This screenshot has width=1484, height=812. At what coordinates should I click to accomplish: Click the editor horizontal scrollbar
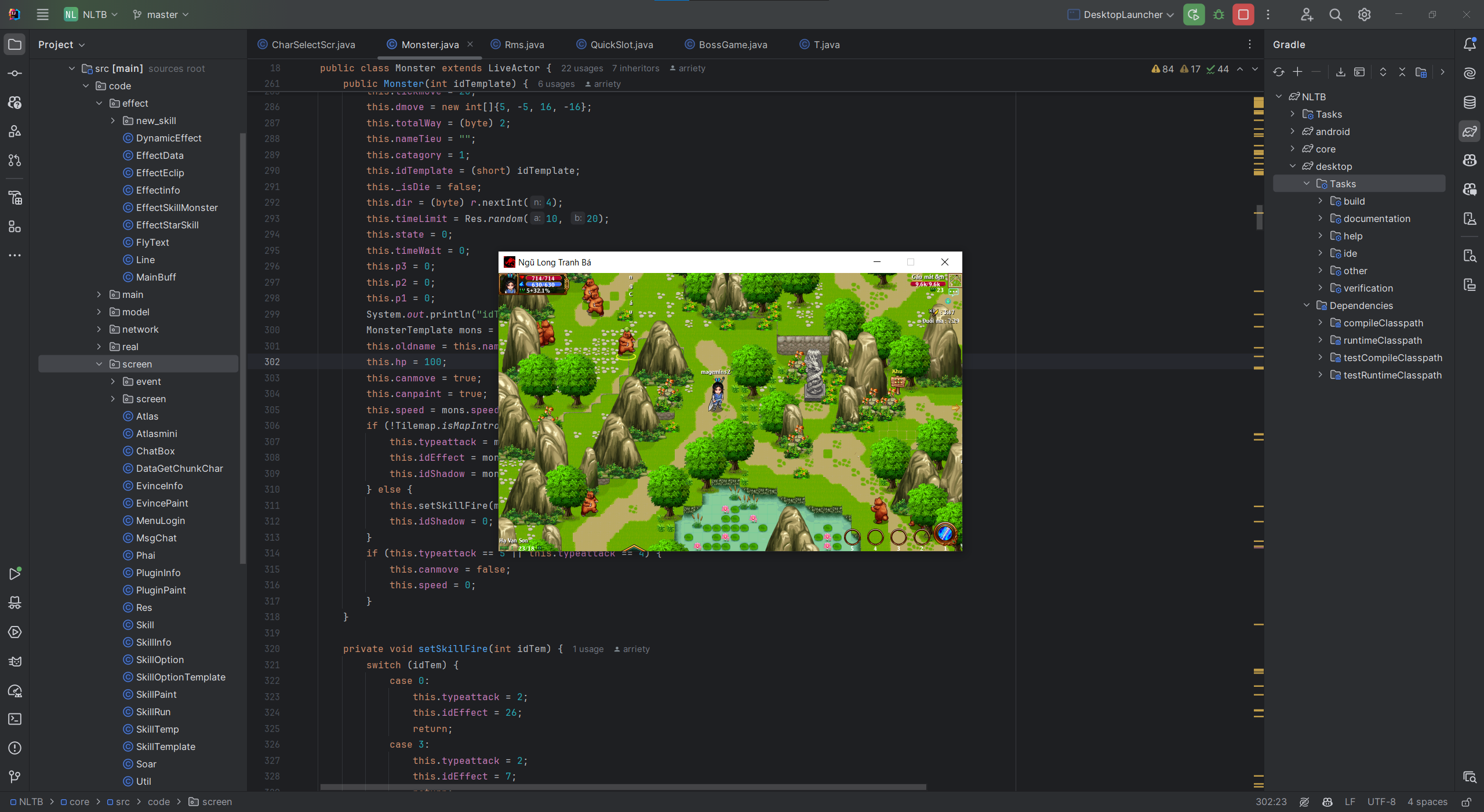pyautogui.click(x=623, y=787)
